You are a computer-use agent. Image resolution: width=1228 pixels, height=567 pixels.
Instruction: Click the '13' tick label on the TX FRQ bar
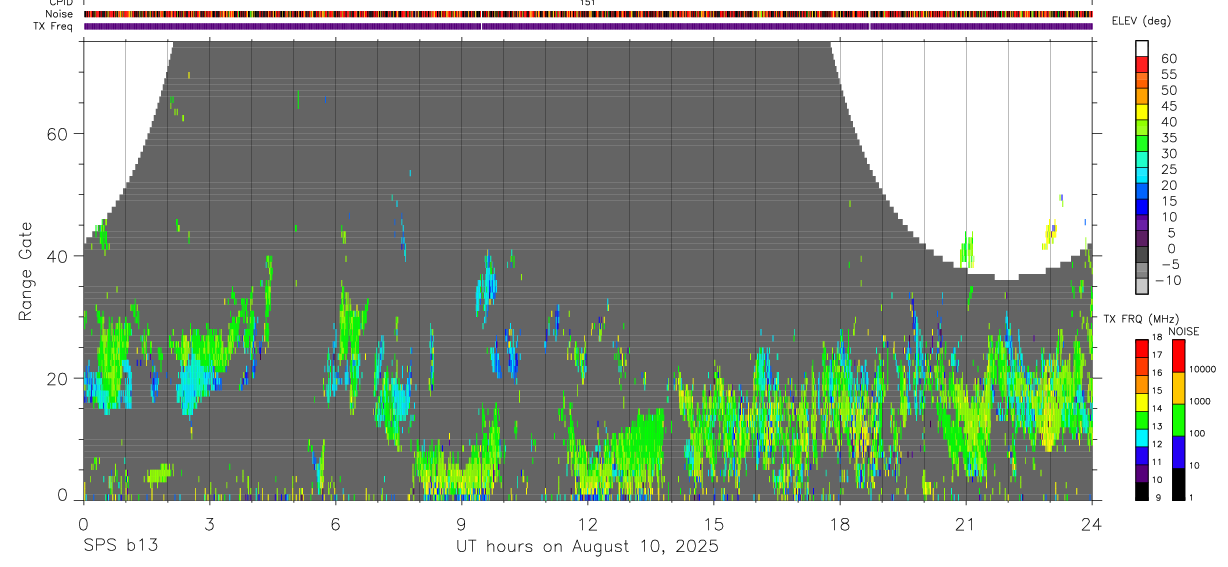(1158, 426)
